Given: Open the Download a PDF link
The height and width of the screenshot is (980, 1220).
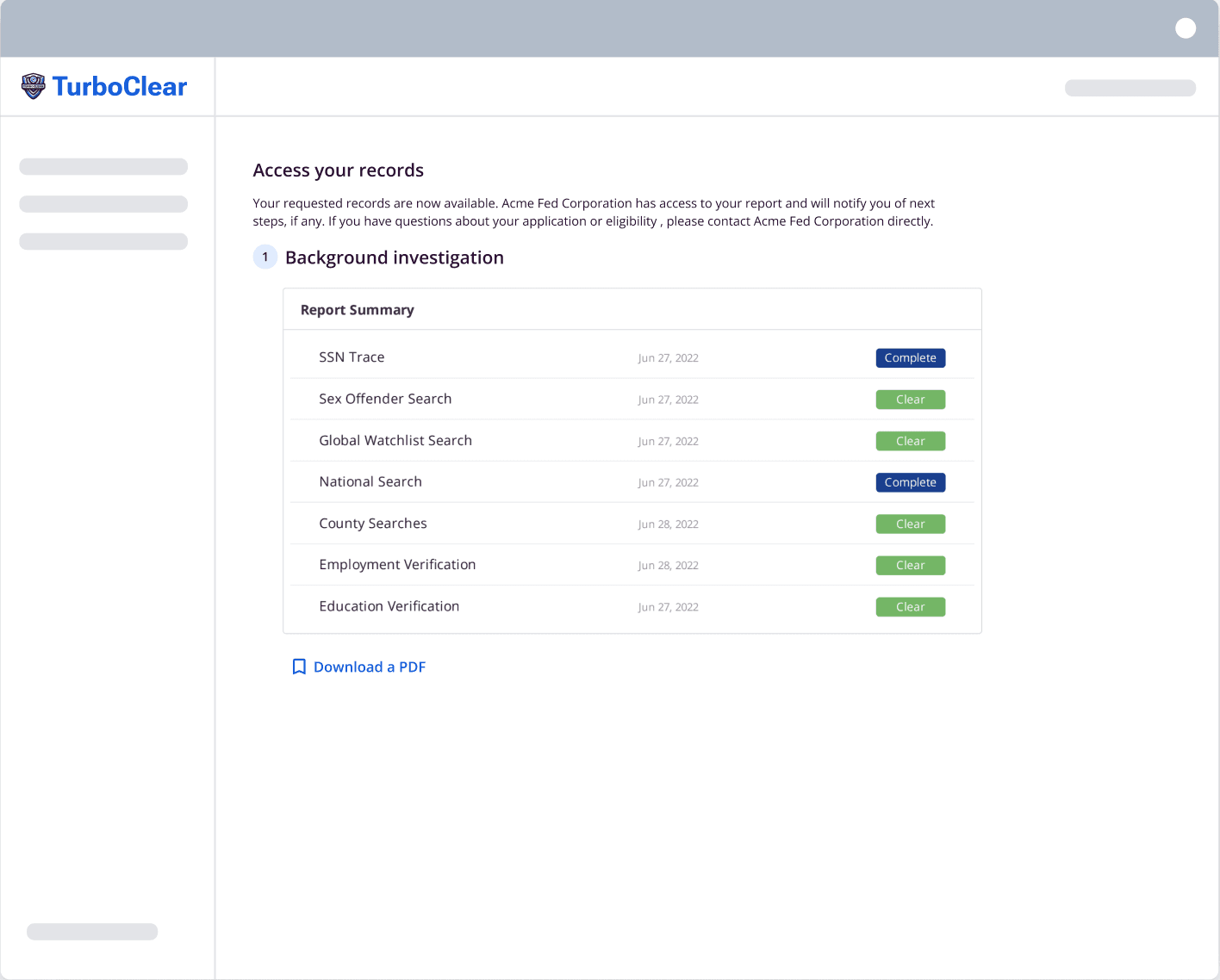Looking at the screenshot, I should click(369, 667).
